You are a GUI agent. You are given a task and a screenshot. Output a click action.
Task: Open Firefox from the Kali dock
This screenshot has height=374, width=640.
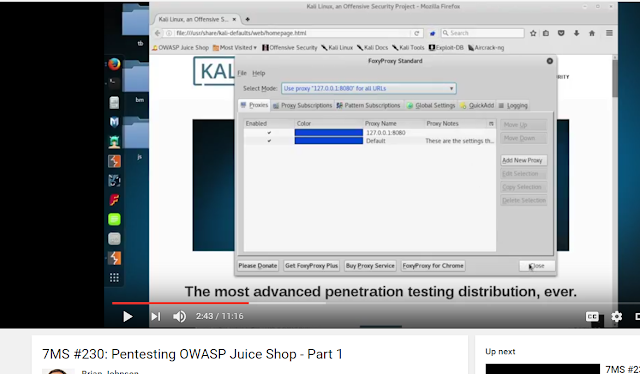pyautogui.click(x=114, y=64)
